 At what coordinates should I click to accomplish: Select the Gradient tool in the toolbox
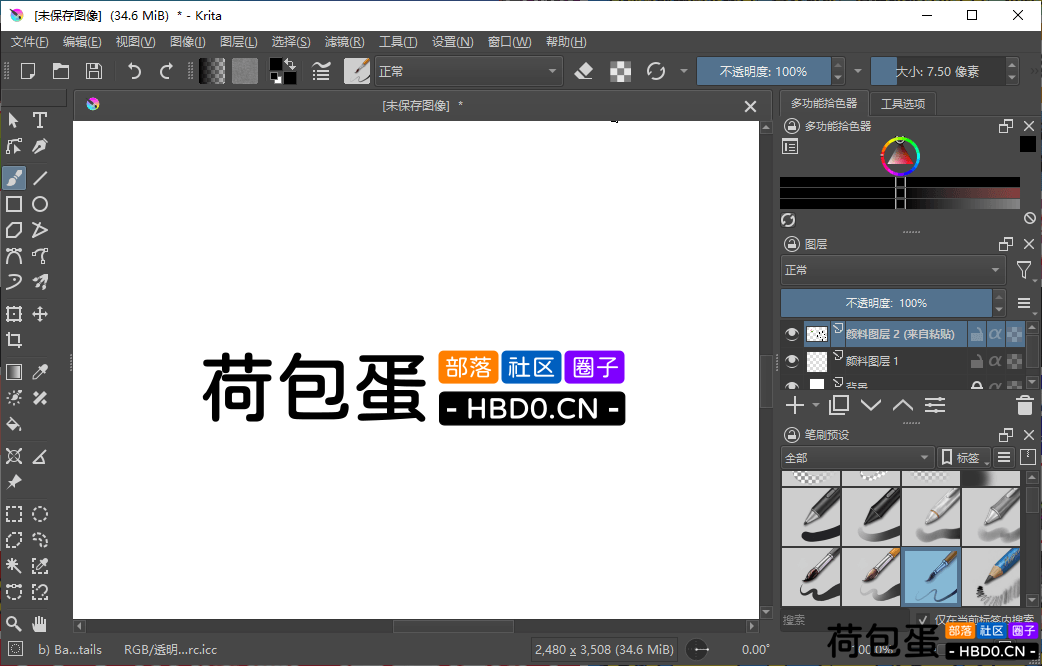pyautogui.click(x=14, y=372)
